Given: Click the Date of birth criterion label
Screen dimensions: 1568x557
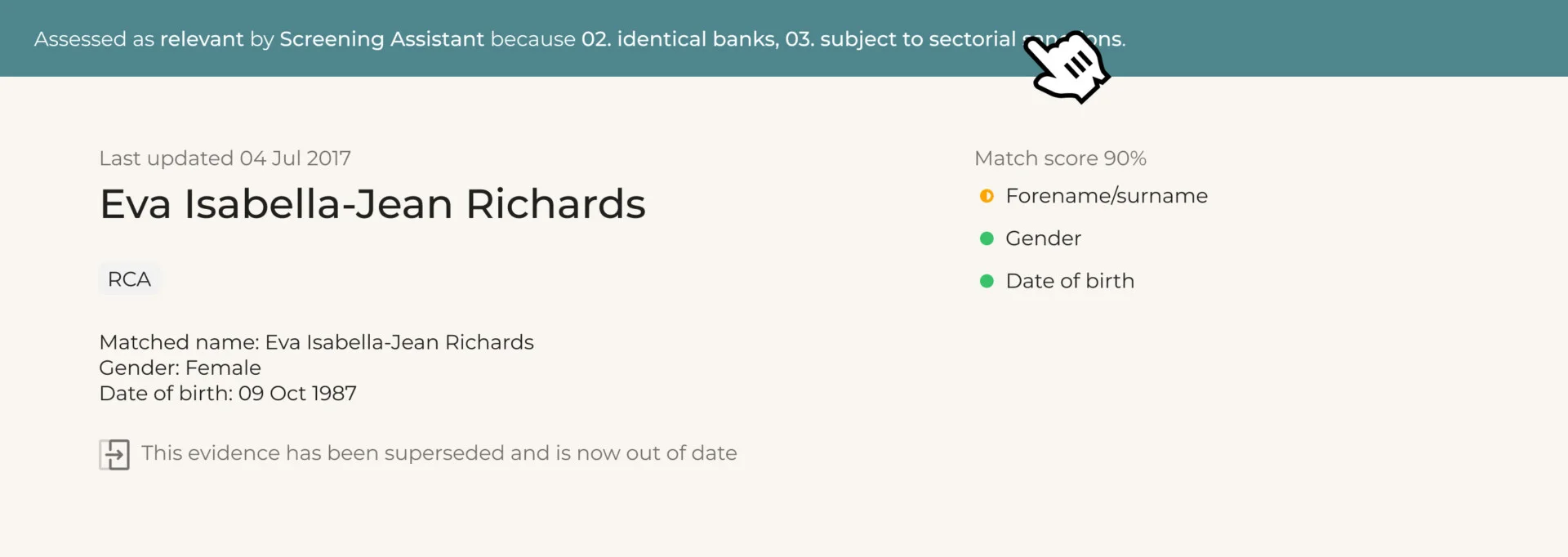Looking at the screenshot, I should coord(1070,281).
